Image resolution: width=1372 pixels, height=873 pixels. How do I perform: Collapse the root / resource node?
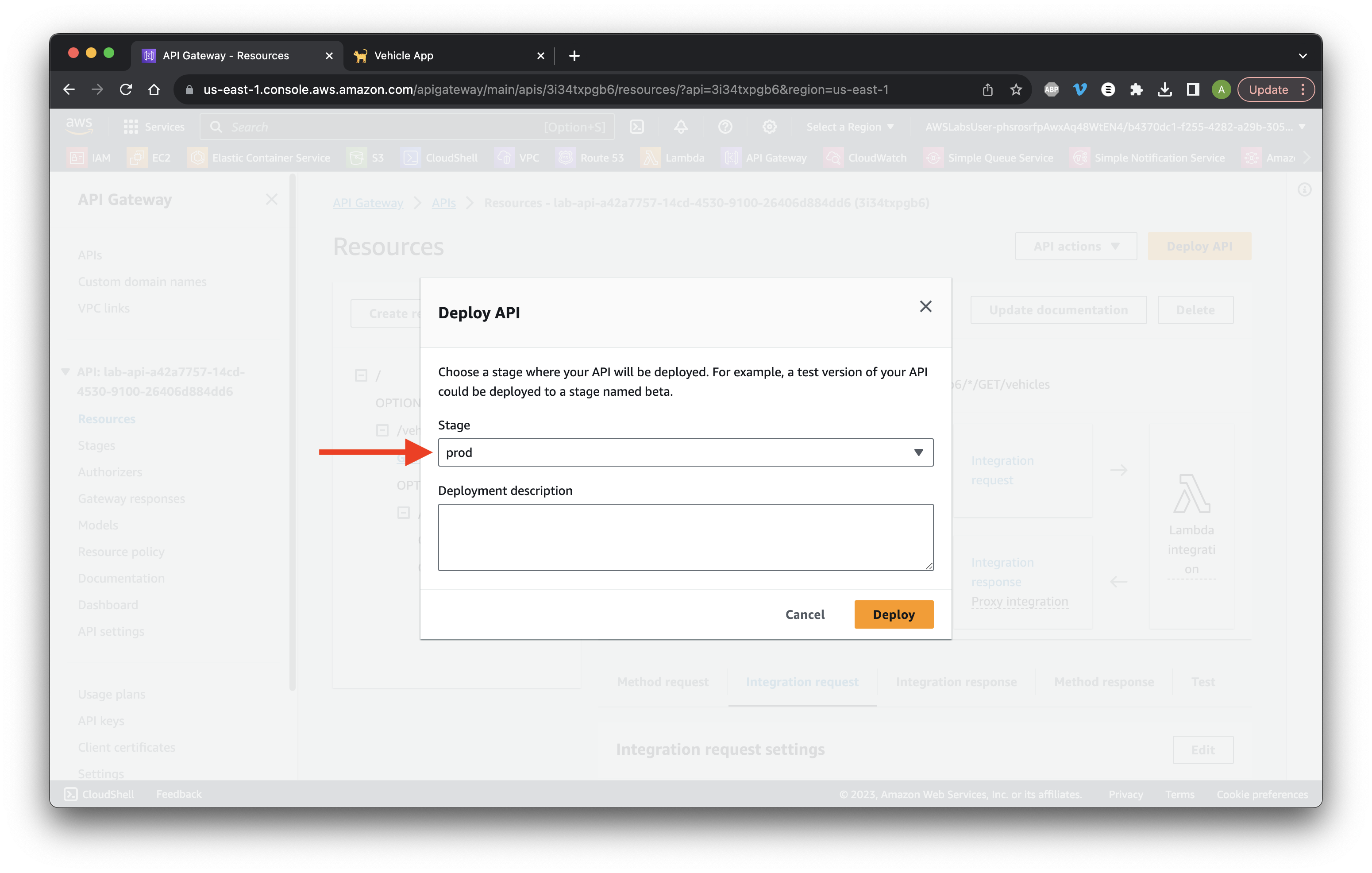[x=361, y=375]
